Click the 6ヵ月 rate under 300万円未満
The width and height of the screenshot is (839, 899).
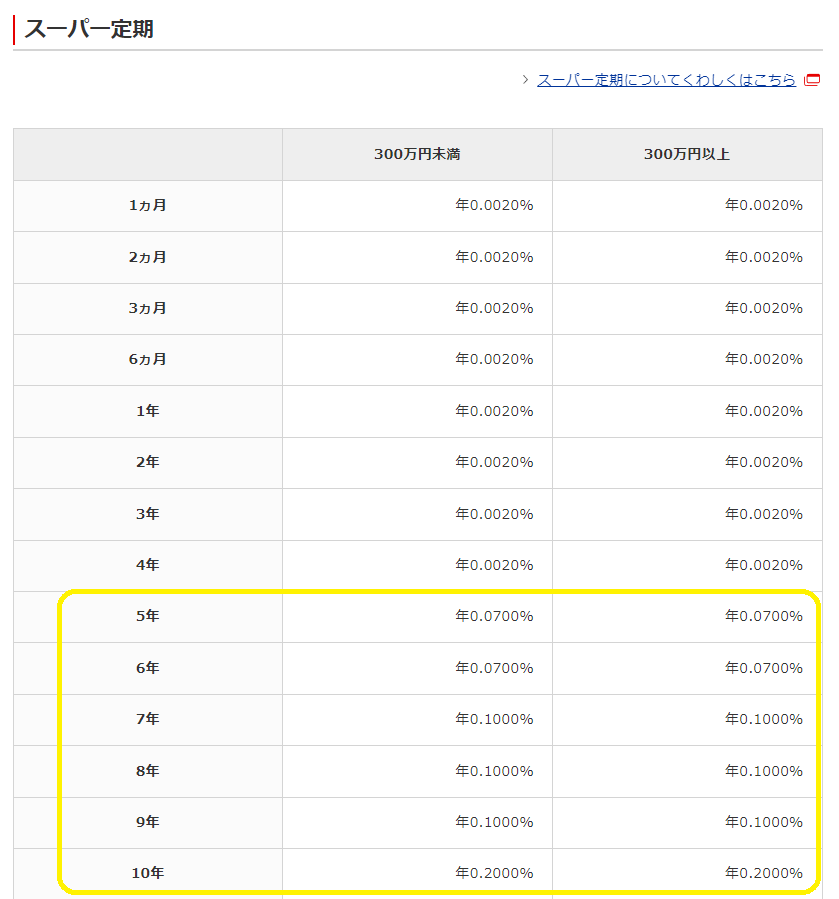click(x=494, y=359)
